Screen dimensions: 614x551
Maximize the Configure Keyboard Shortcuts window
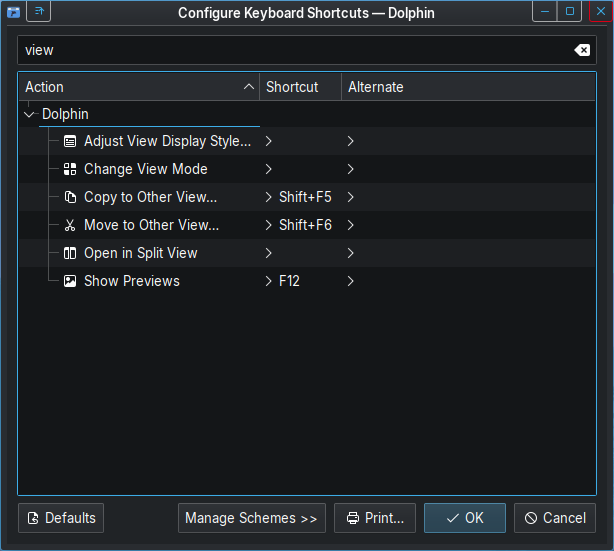[570, 11]
